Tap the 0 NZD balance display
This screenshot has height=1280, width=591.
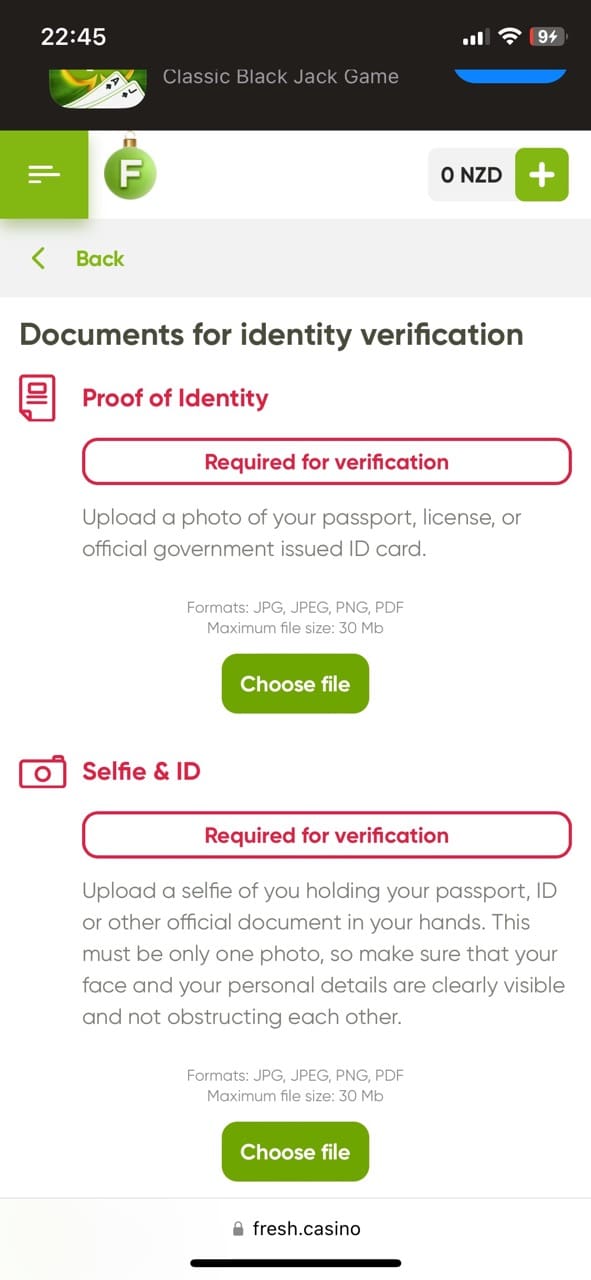(471, 175)
